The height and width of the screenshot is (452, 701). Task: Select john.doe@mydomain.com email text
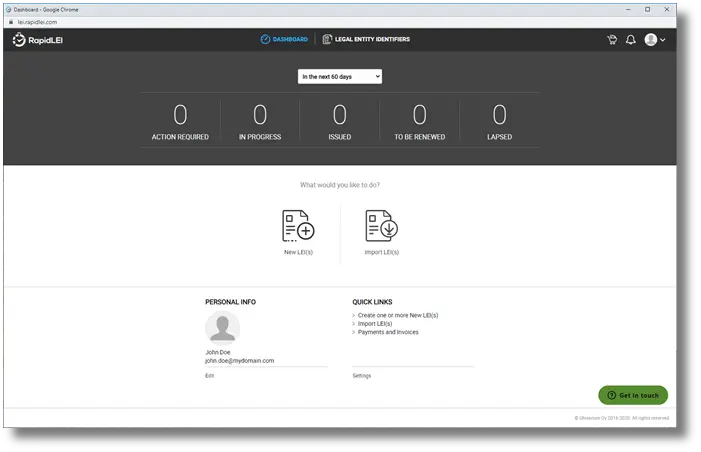[x=240, y=360]
